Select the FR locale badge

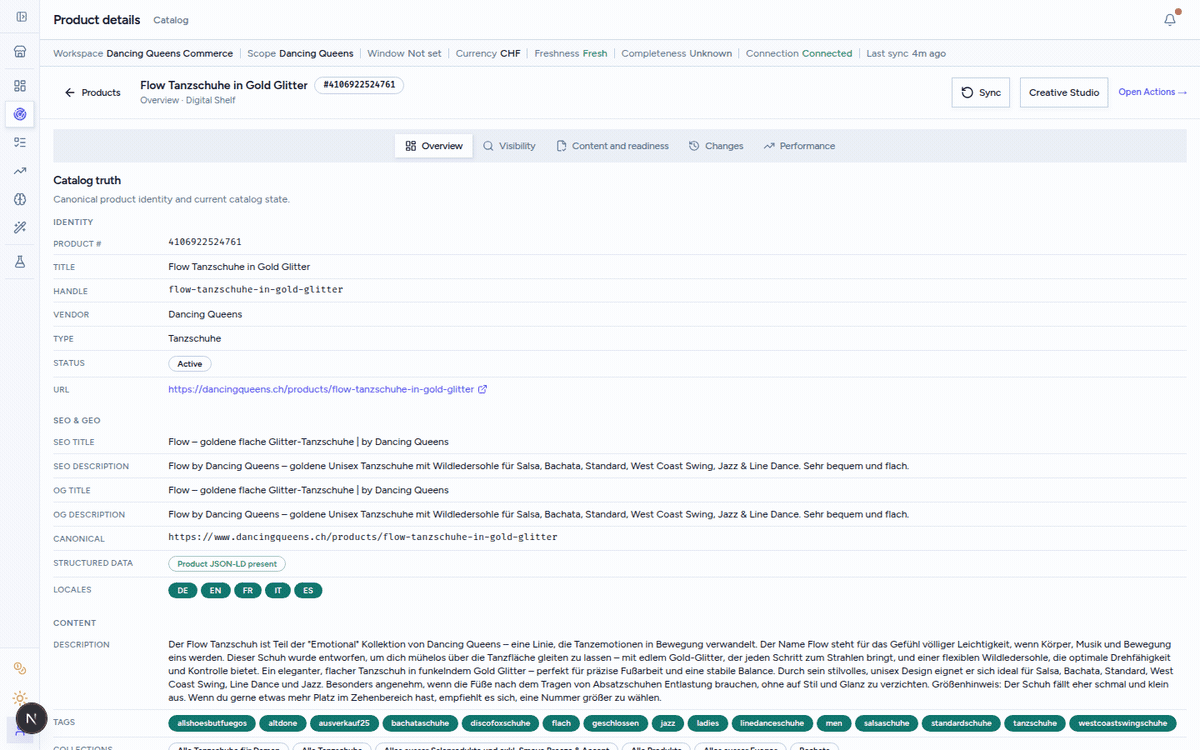(x=248, y=591)
